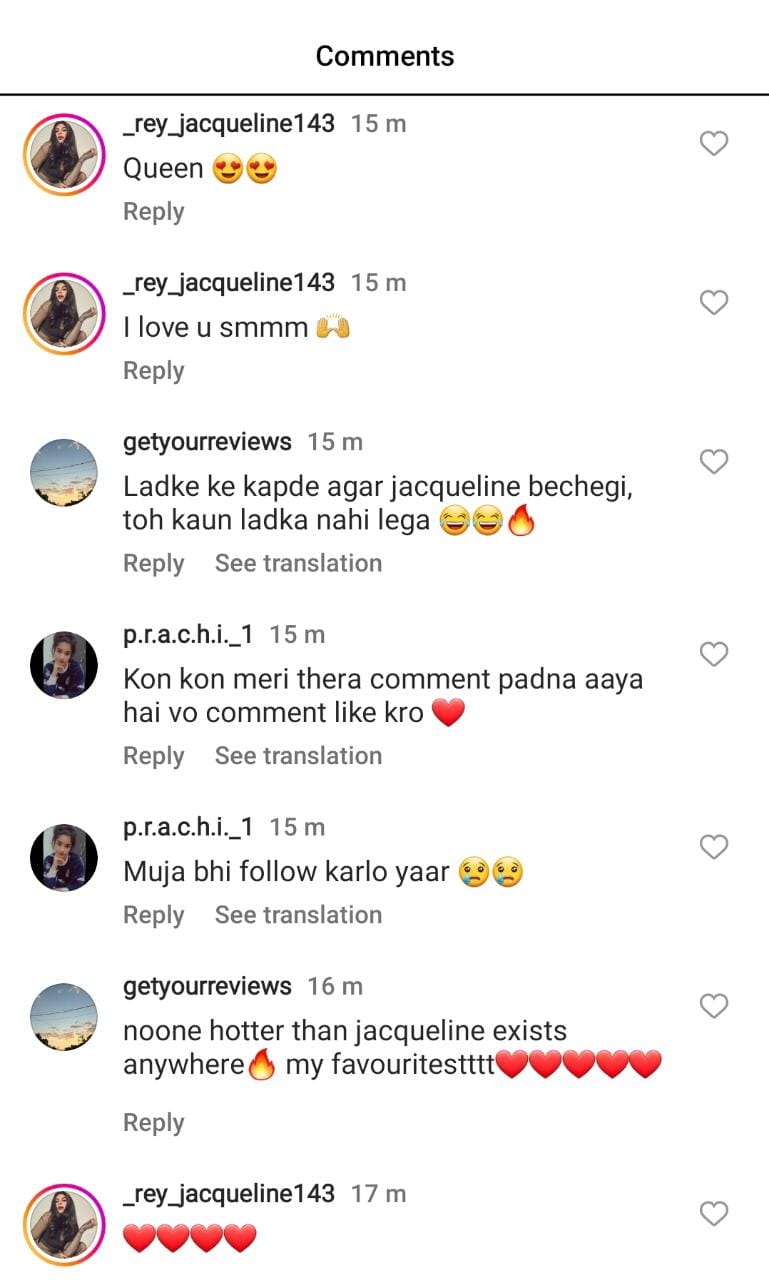Viewport: 769px width, 1280px height.
Task: See translation of "Kon kon meri thera" comment
Action: pyautogui.click(x=298, y=756)
